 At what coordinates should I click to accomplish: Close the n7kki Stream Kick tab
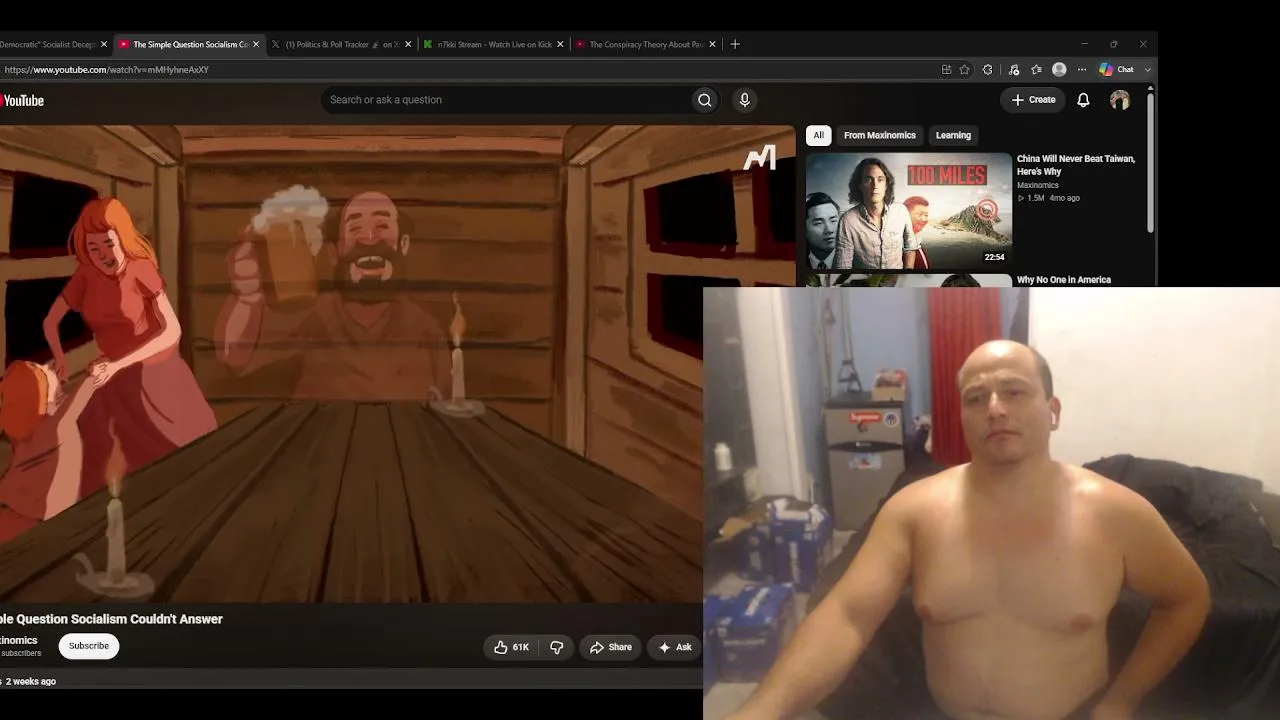click(560, 44)
